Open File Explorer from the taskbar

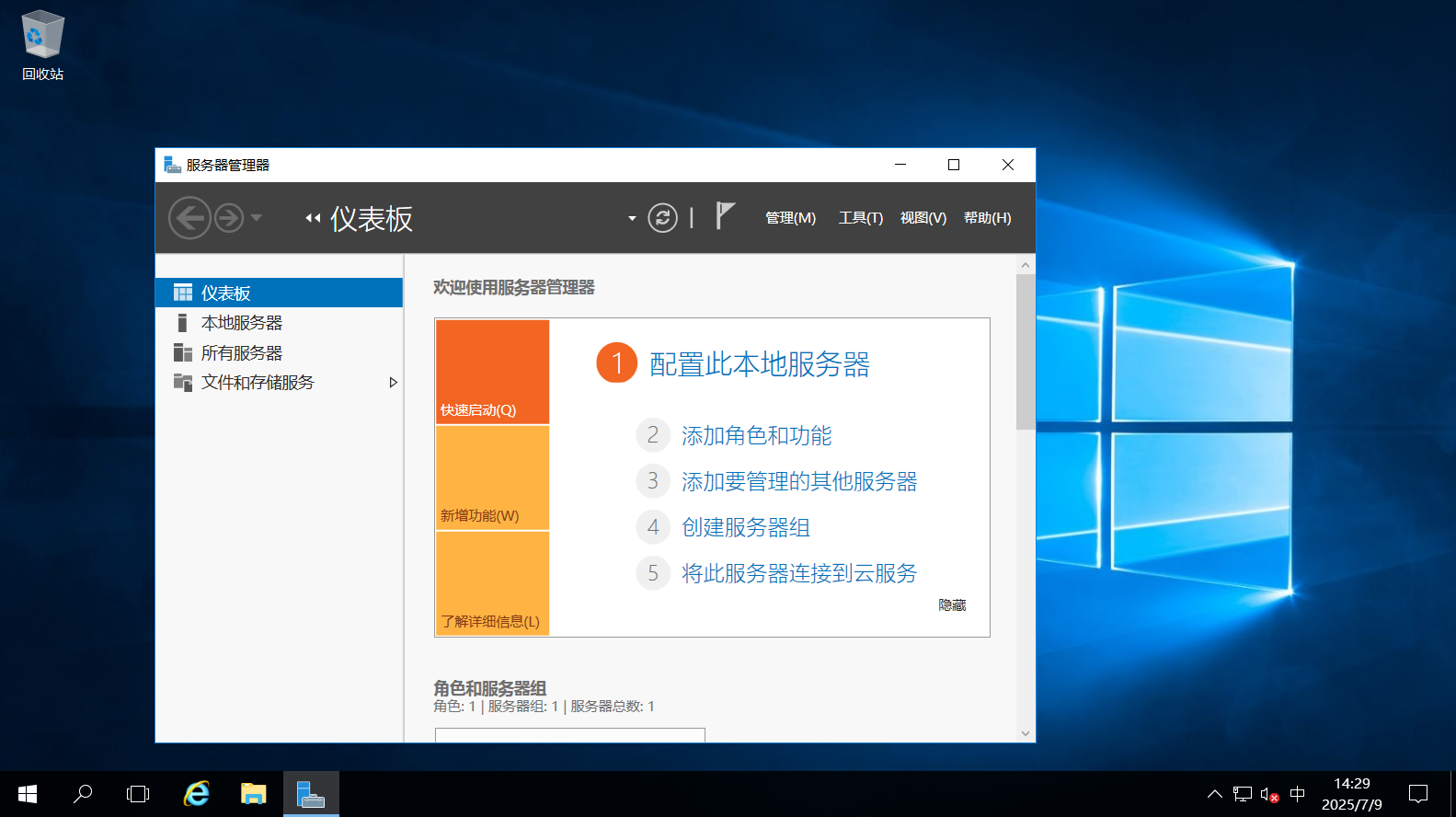pos(253,793)
